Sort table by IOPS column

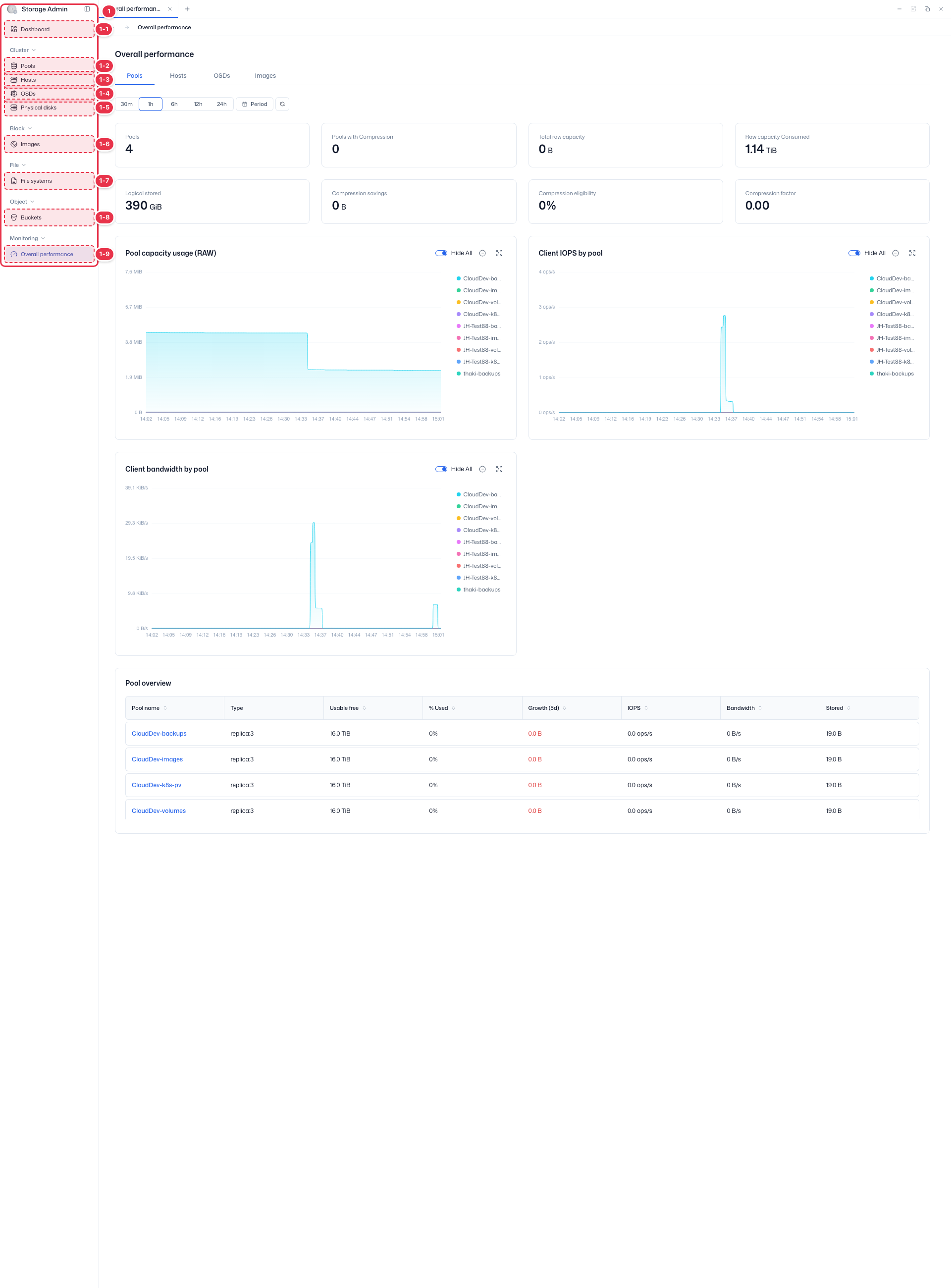(x=646, y=708)
